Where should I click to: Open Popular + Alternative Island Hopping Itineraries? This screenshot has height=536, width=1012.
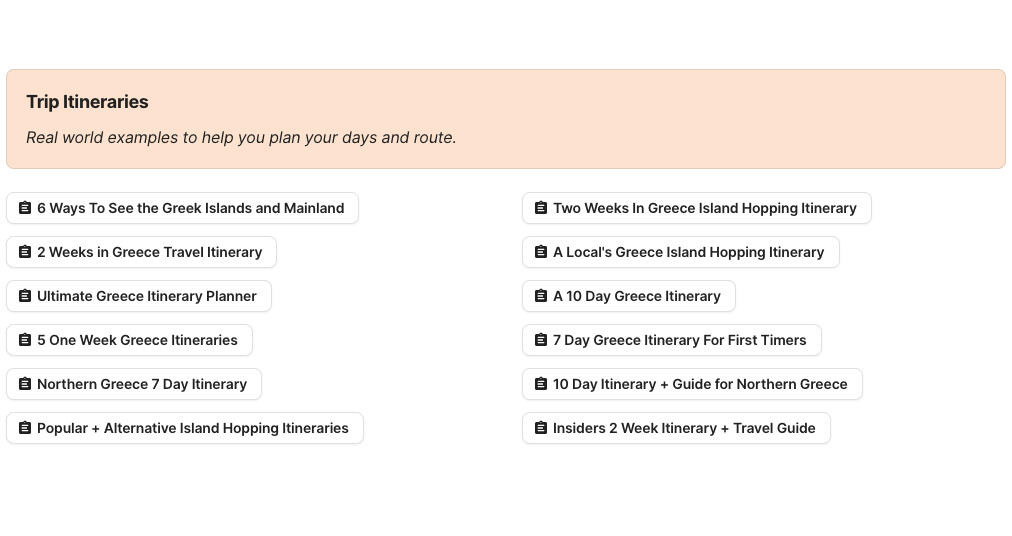click(192, 428)
